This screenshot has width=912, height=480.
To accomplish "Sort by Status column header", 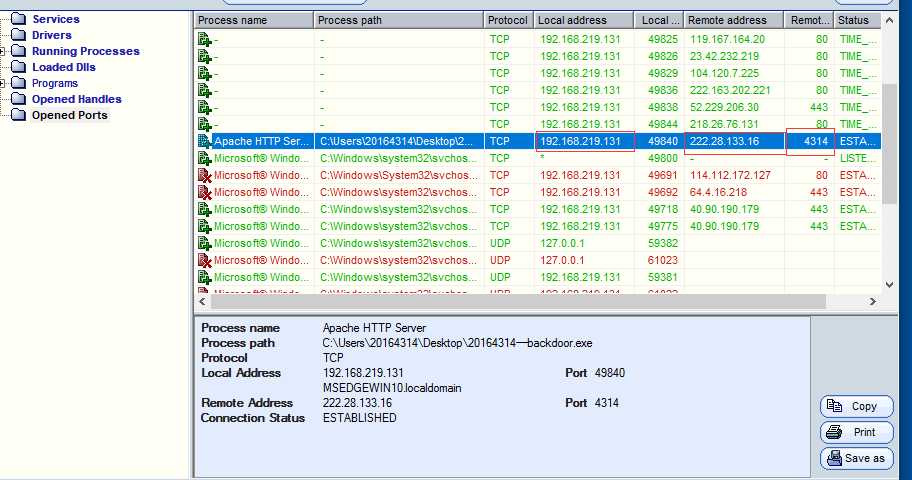I will 858,20.
